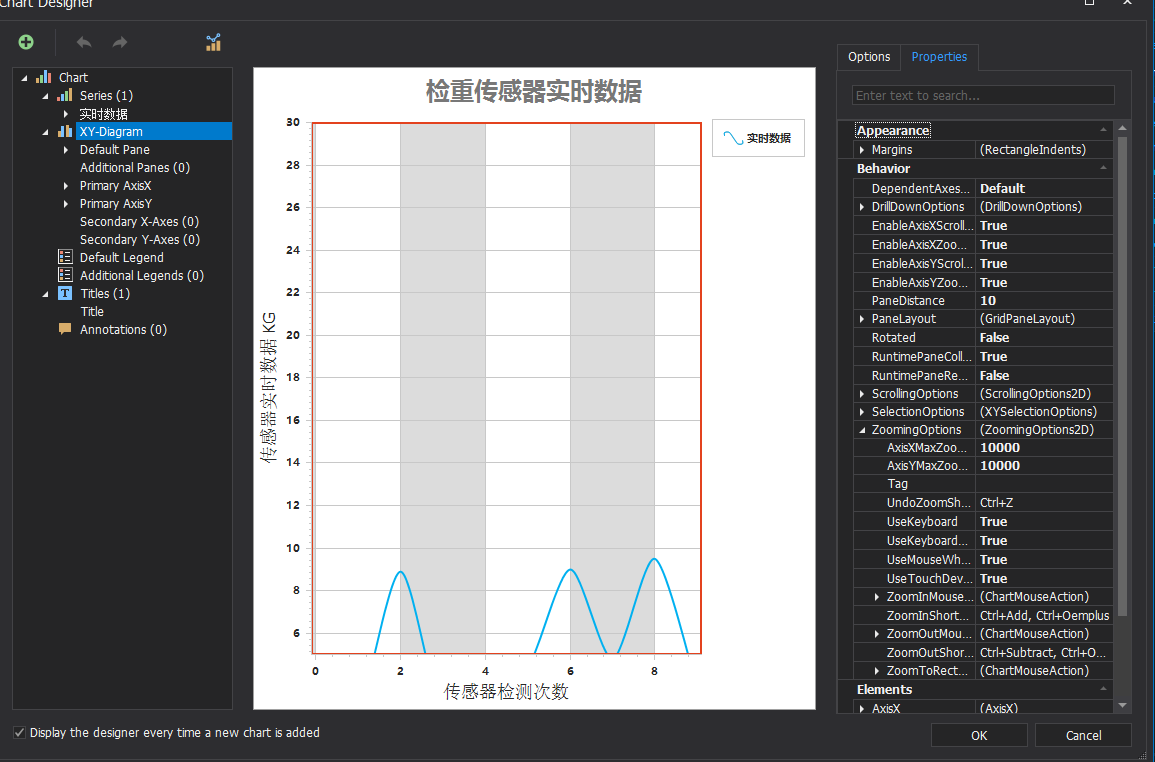Collapse the XY-Diagram tree node
The image size is (1155, 762).
[x=46, y=132]
